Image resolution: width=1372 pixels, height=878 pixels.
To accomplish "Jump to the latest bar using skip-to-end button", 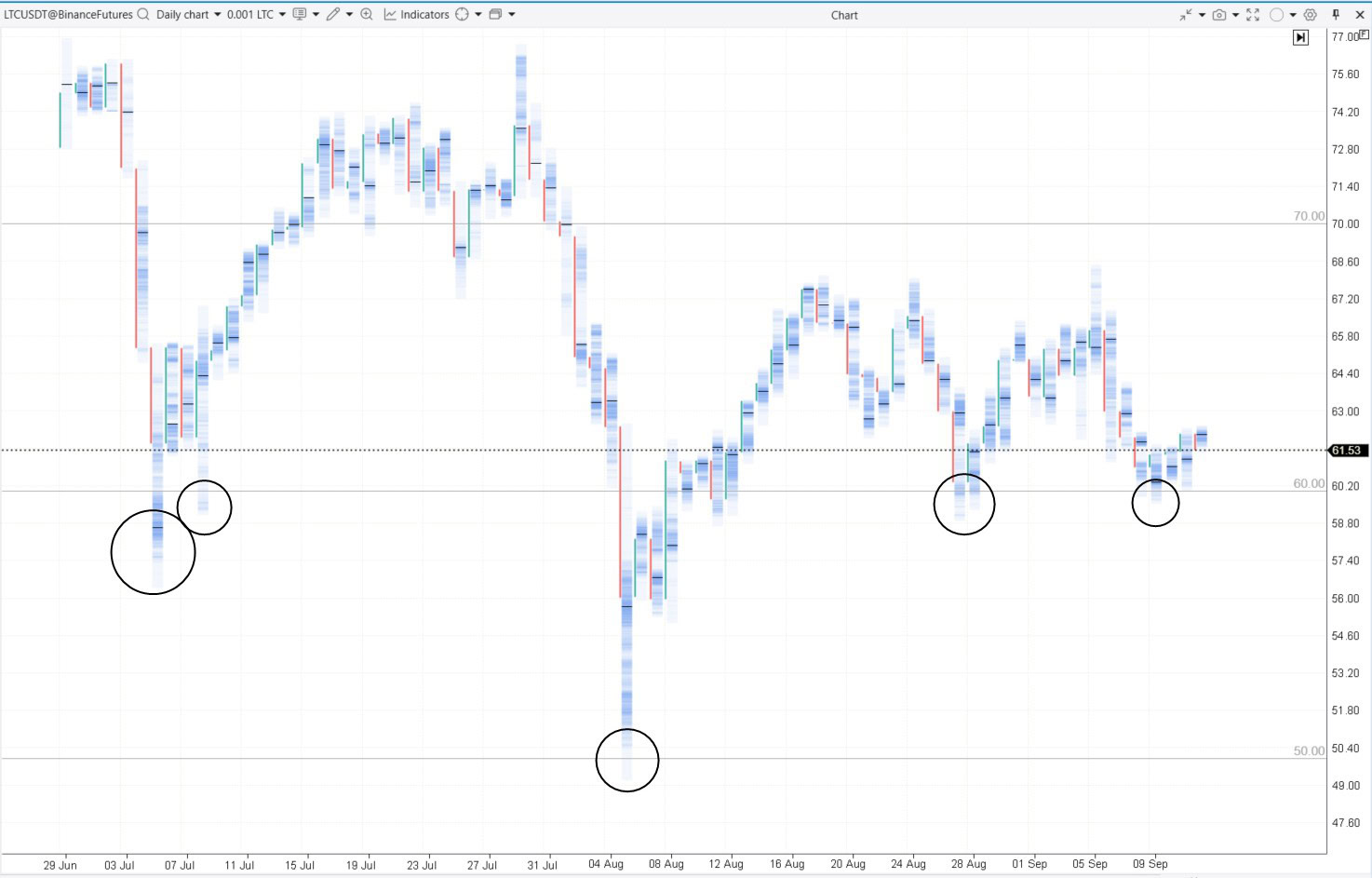I will [x=1300, y=37].
